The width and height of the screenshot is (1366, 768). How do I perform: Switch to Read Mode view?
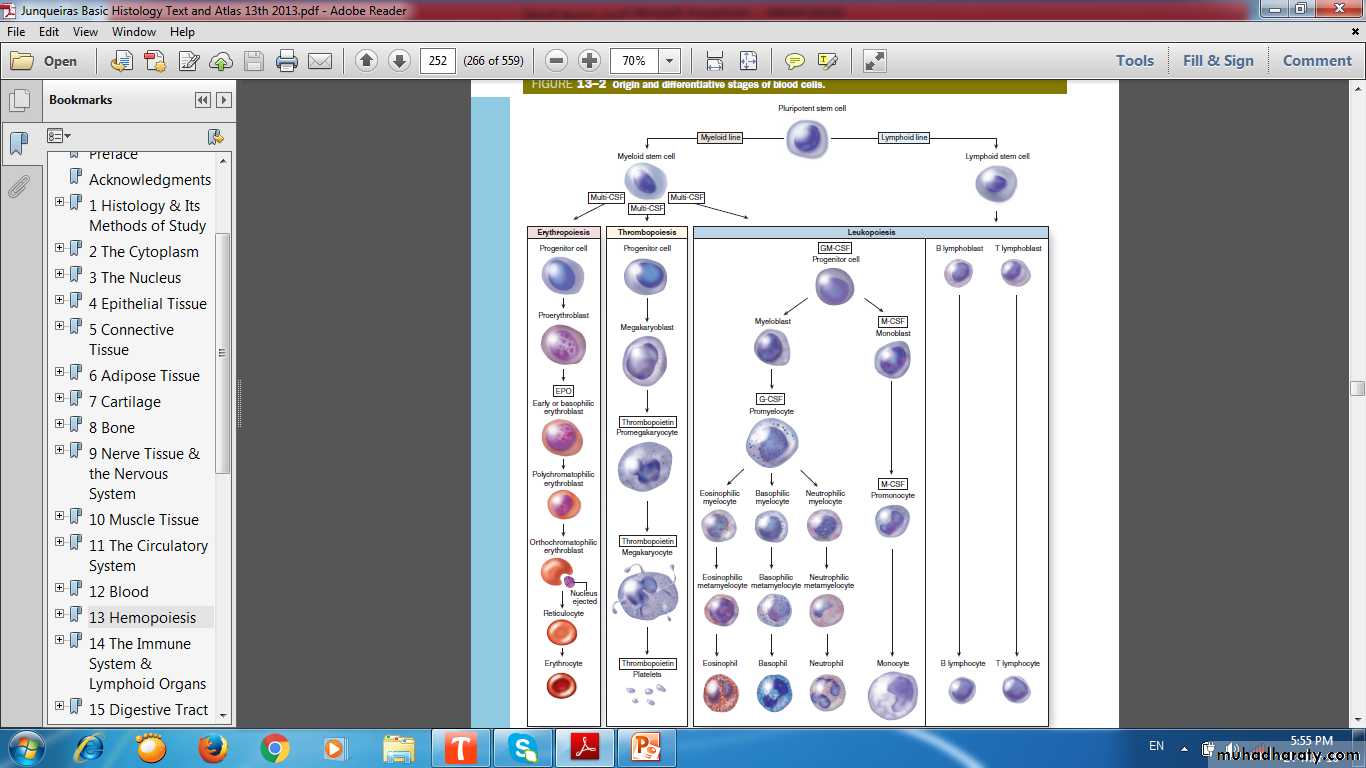click(875, 61)
